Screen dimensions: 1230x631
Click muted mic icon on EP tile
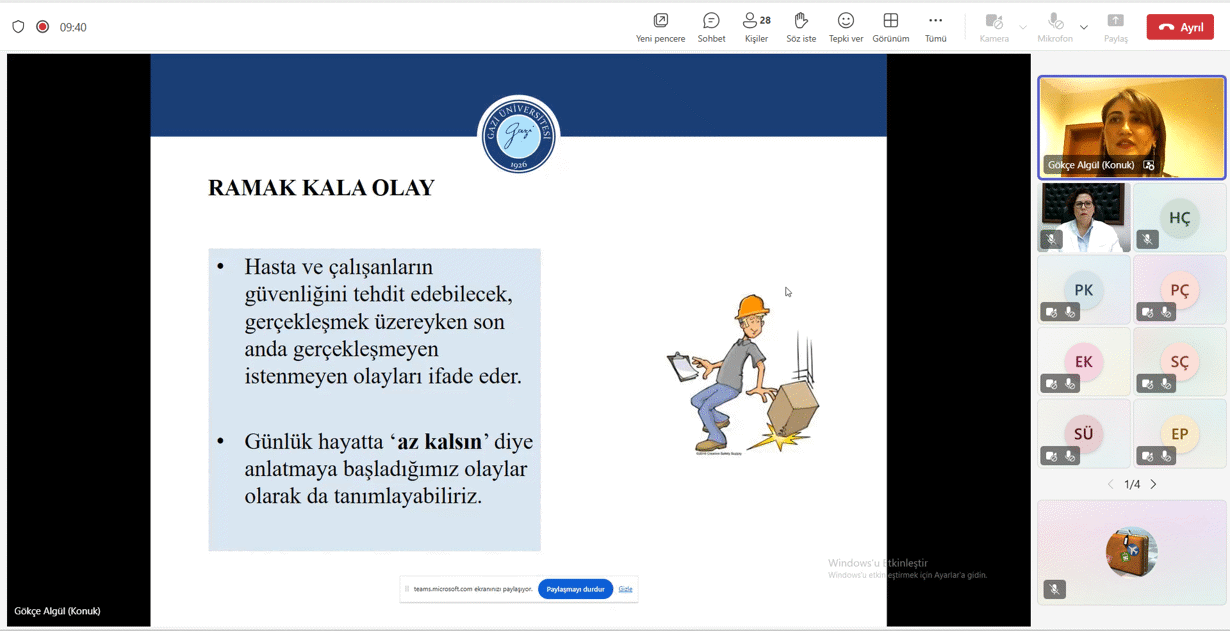click(1166, 456)
